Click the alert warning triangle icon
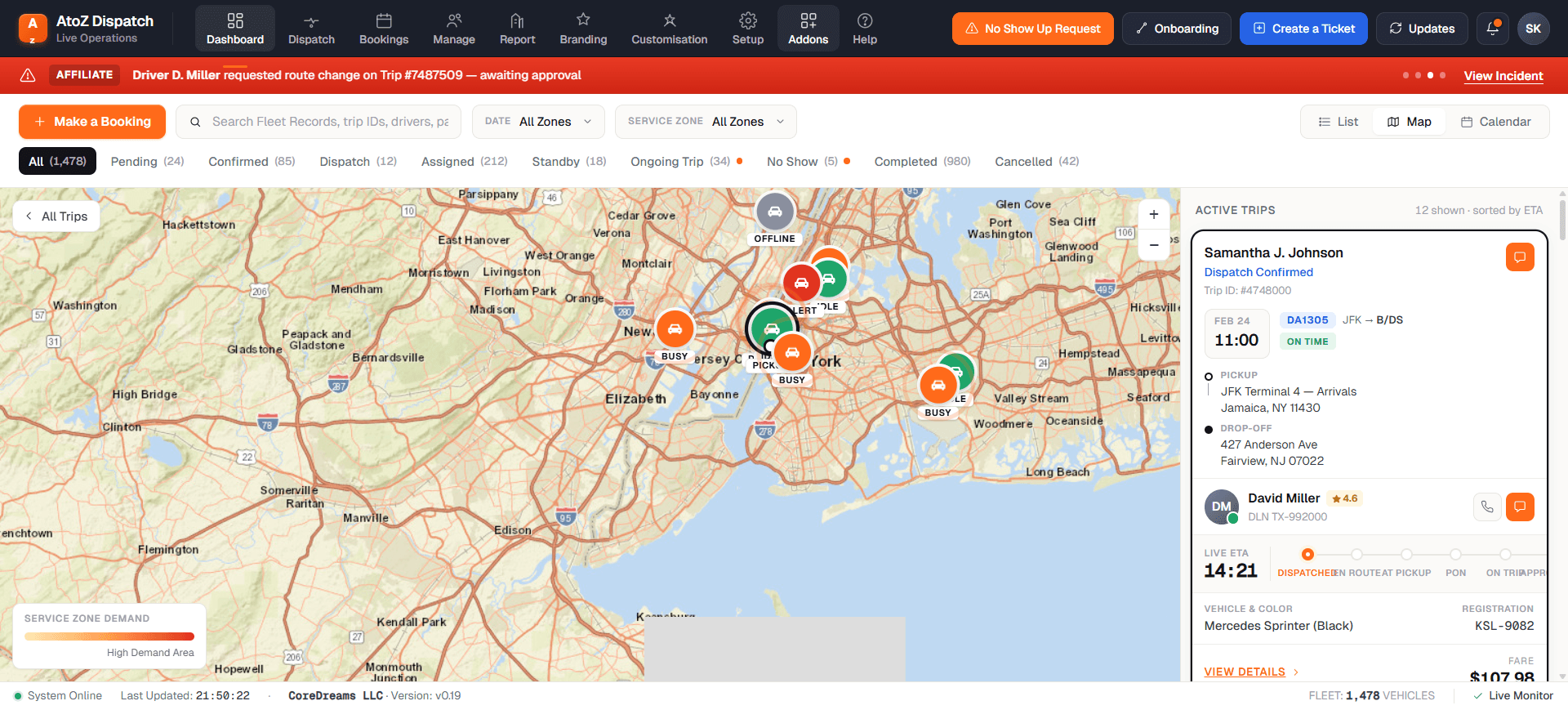 tap(28, 75)
